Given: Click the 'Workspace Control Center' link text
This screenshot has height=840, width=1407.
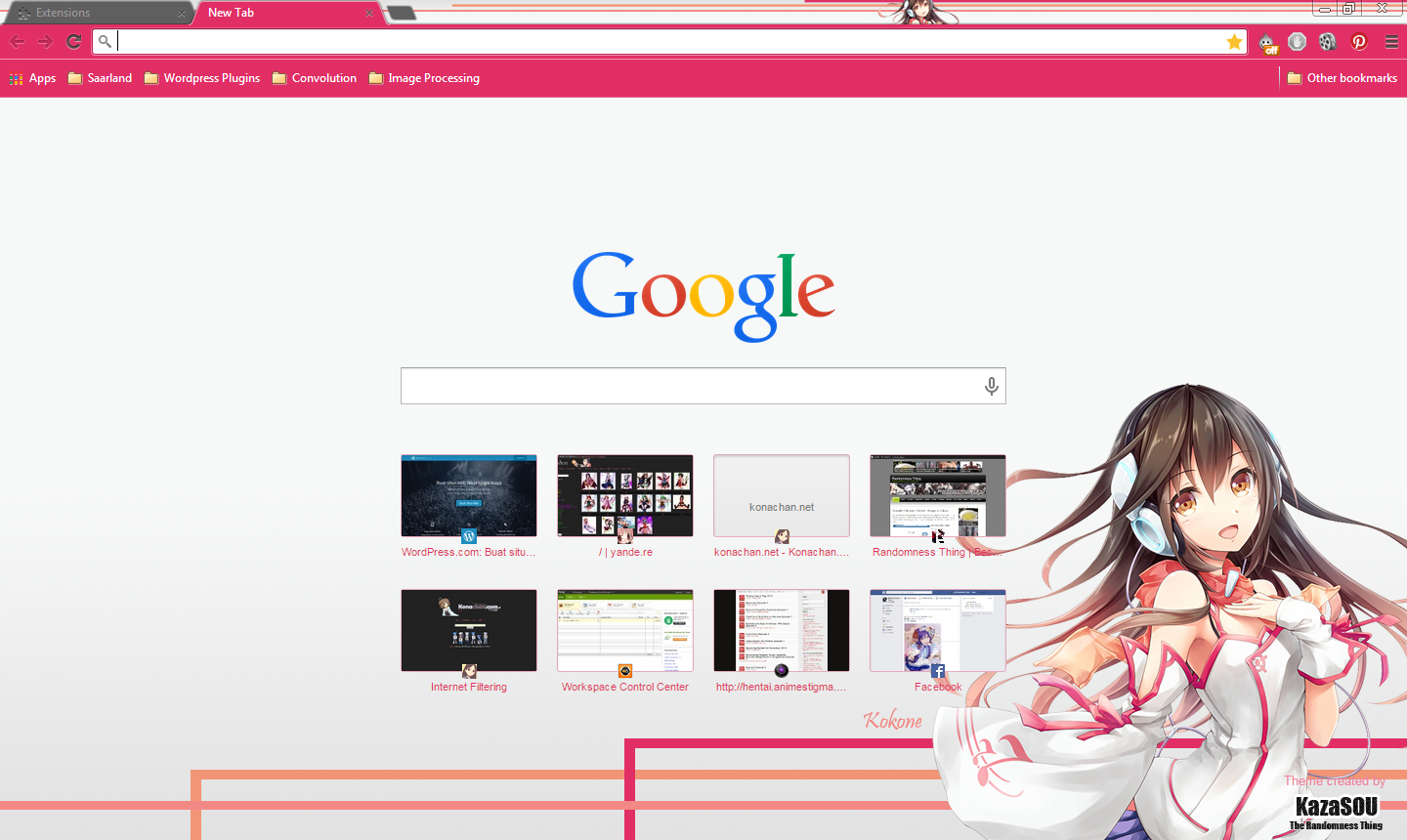Looking at the screenshot, I should click(x=625, y=687).
